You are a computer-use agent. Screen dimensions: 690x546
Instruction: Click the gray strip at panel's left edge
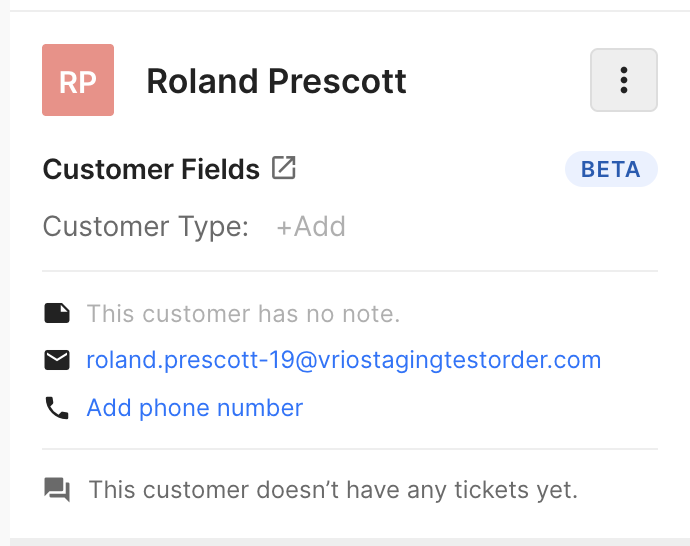tap(5, 273)
